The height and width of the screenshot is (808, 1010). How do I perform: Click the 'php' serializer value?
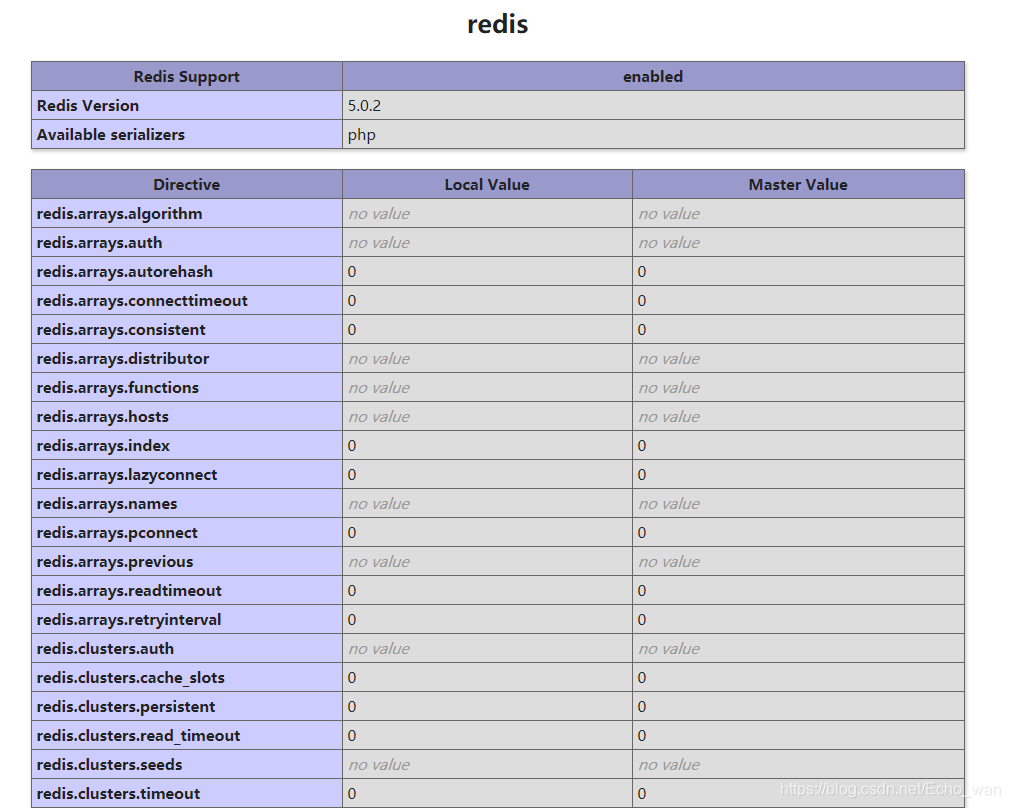coord(361,135)
